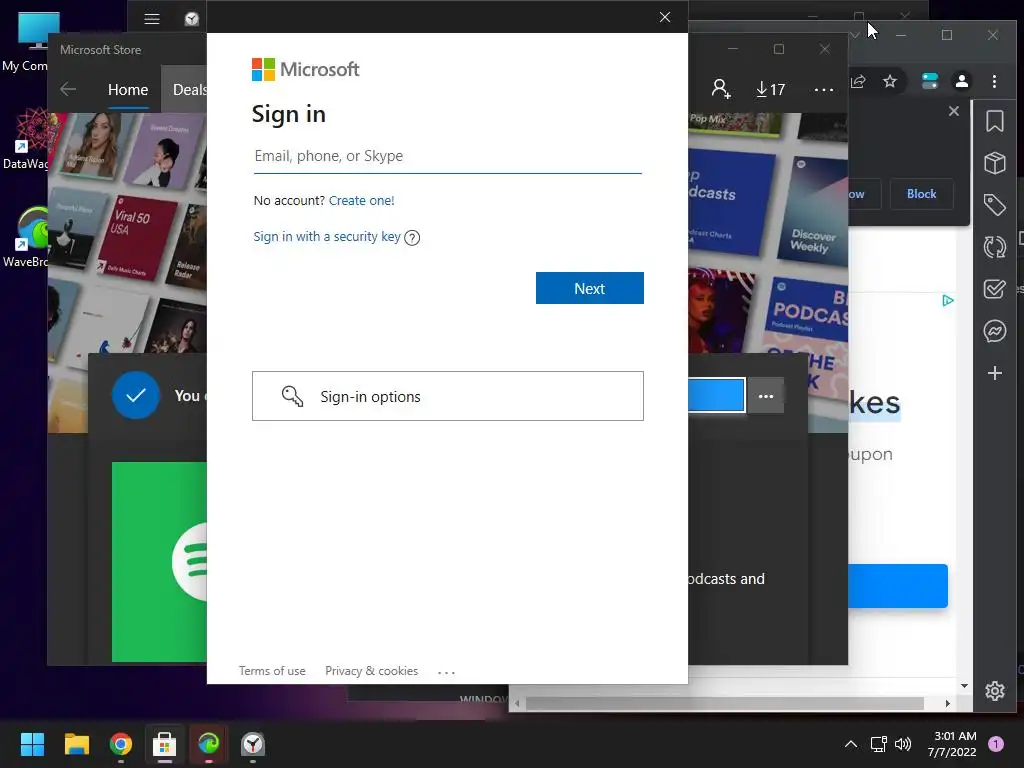Image resolution: width=1024 pixels, height=768 pixels.
Task: Open the Create one! account link
Action: (x=361, y=200)
